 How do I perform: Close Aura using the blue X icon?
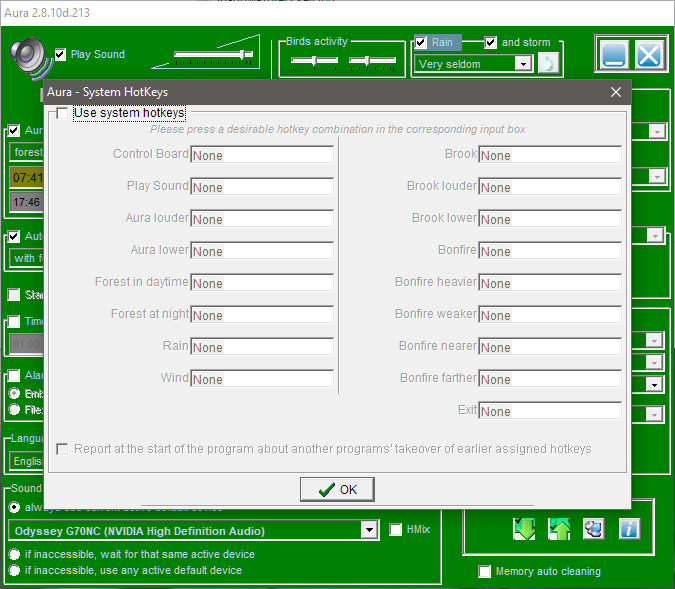coord(649,53)
